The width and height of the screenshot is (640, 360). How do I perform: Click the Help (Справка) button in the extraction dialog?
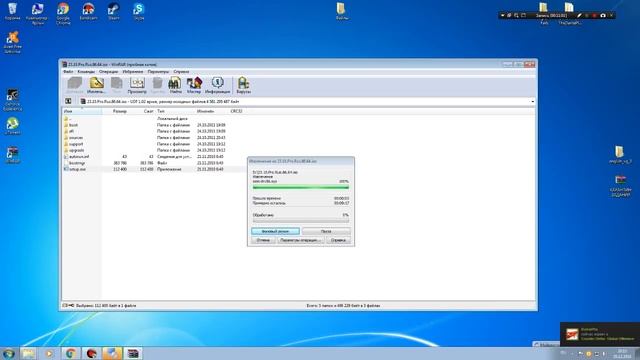[x=338, y=240]
